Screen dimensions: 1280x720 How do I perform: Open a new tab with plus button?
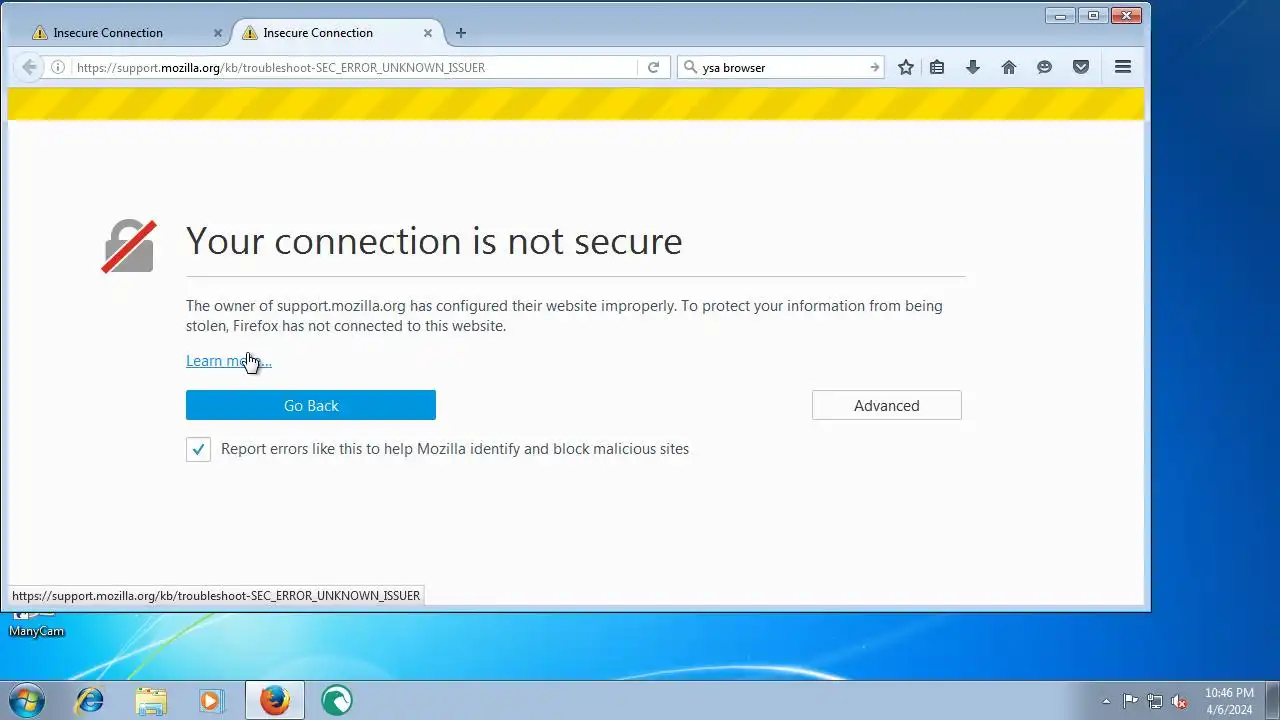tap(461, 33)
